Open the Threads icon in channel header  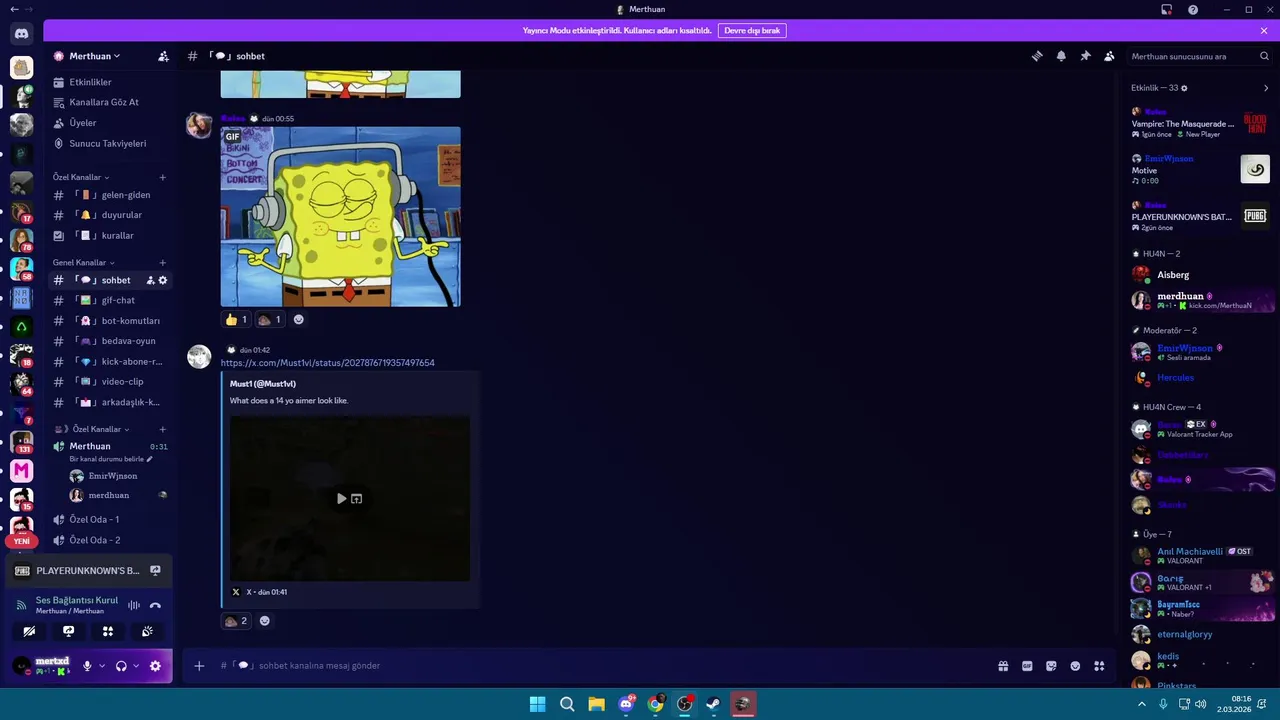click(x=1037, y=56)
